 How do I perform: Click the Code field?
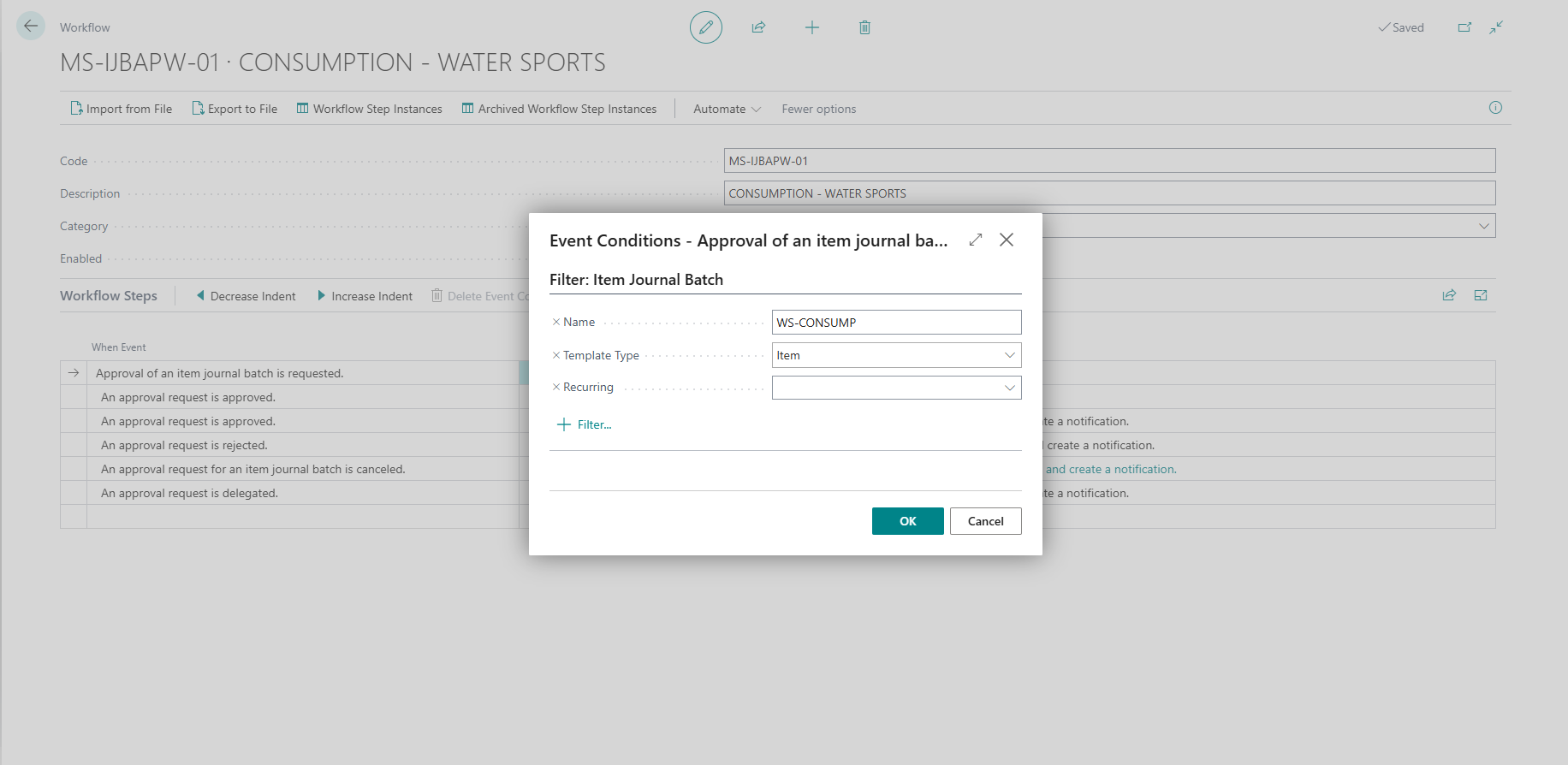tap(1110, 161)
